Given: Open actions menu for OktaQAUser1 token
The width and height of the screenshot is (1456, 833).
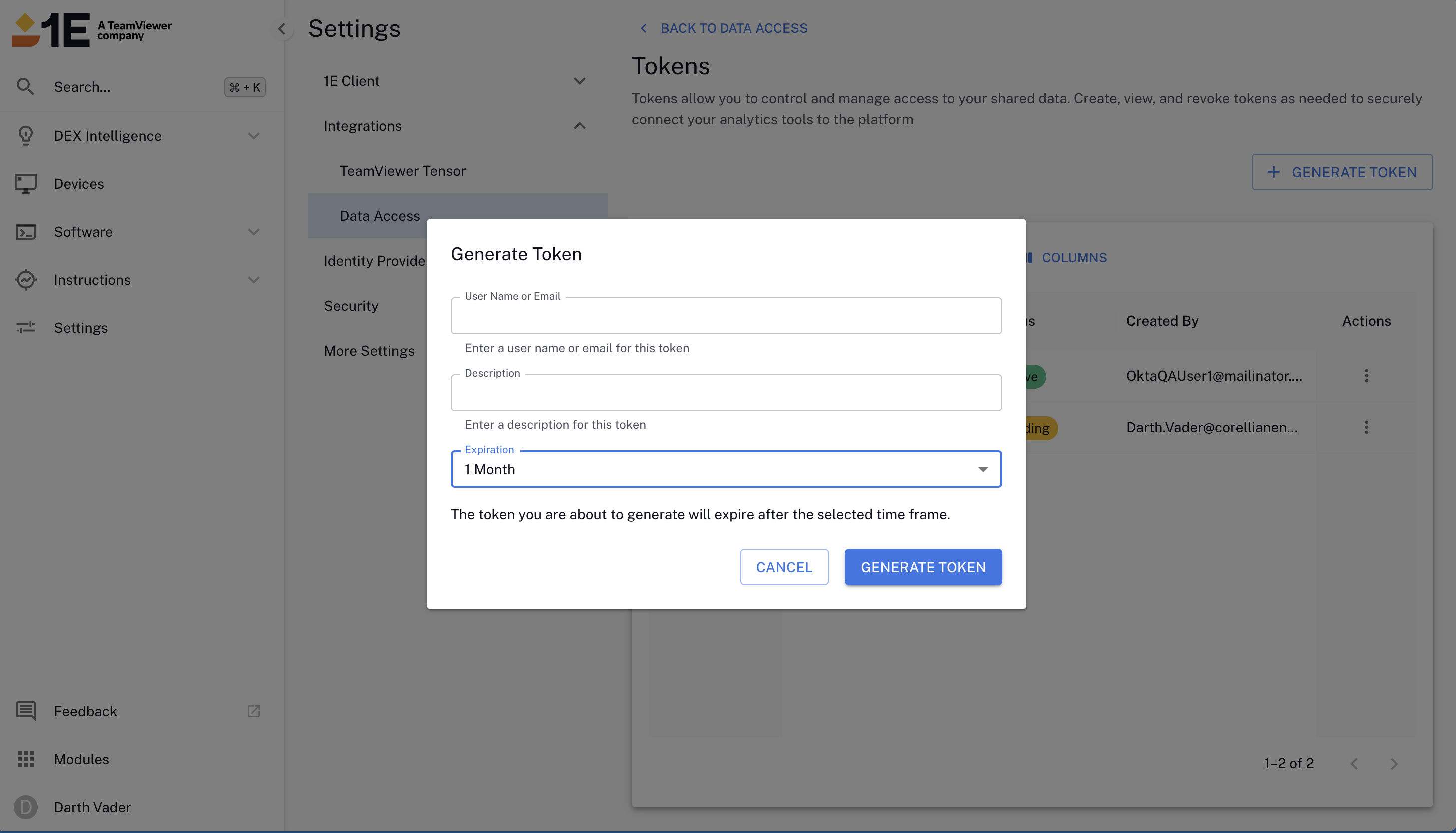Looking at the screenshot, I should click(x=1366, y=376).
